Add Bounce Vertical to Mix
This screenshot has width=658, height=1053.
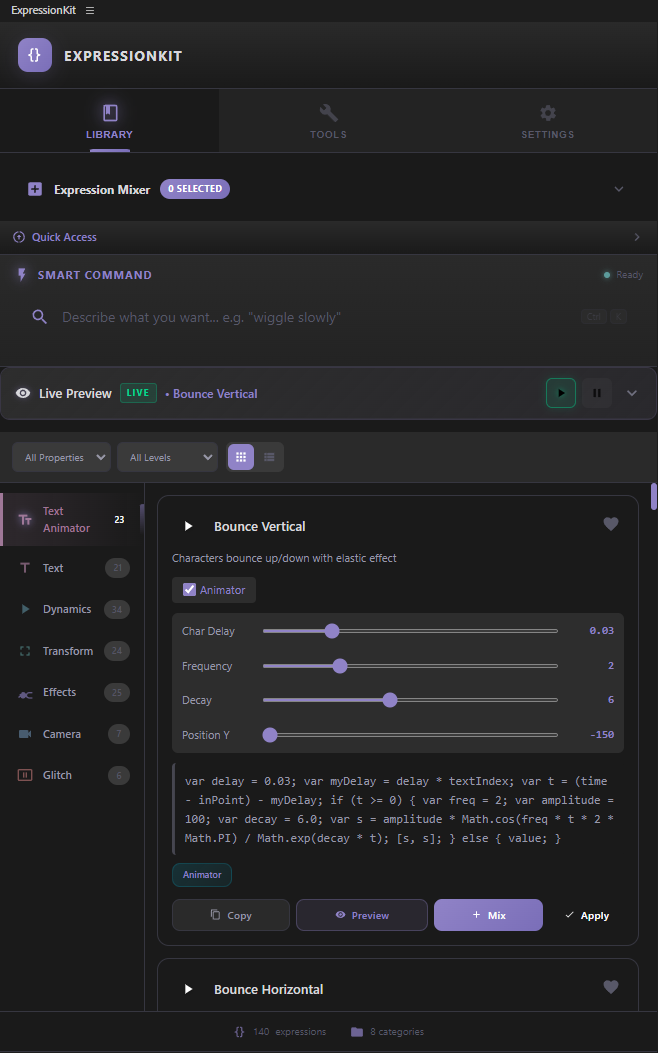click(488, 915)
